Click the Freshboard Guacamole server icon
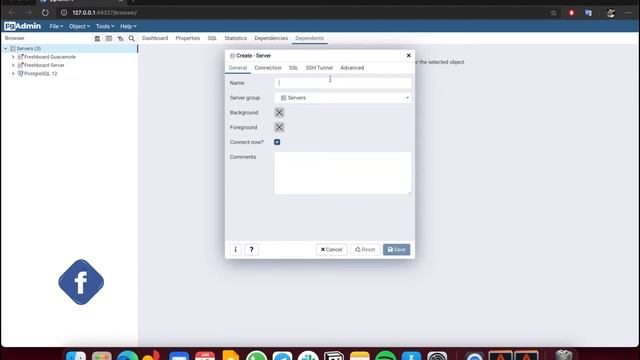This screenshot has height=360, width=640. (20, 57)
